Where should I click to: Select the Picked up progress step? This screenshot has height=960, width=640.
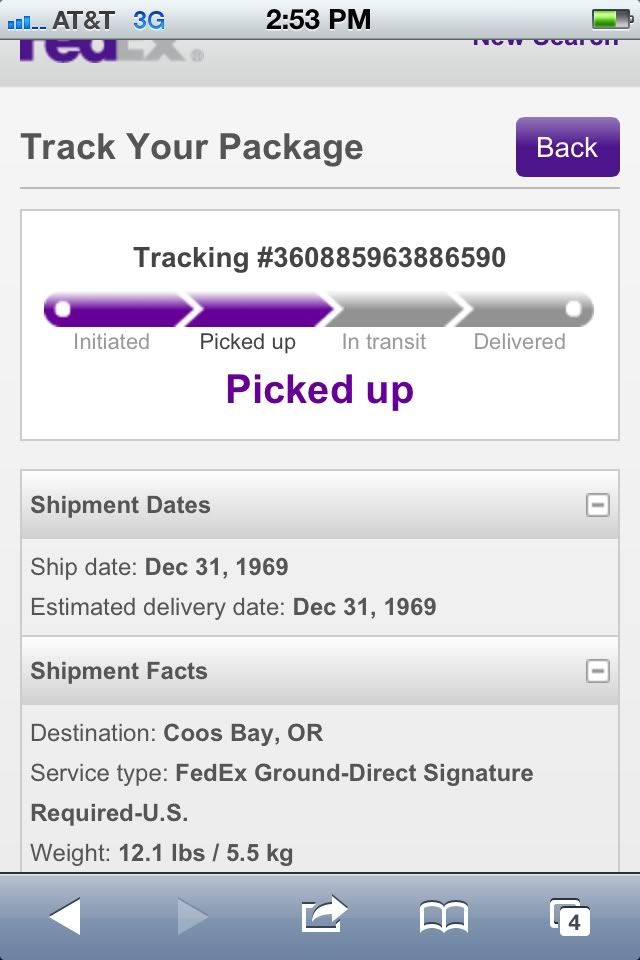tap(248, 341)
